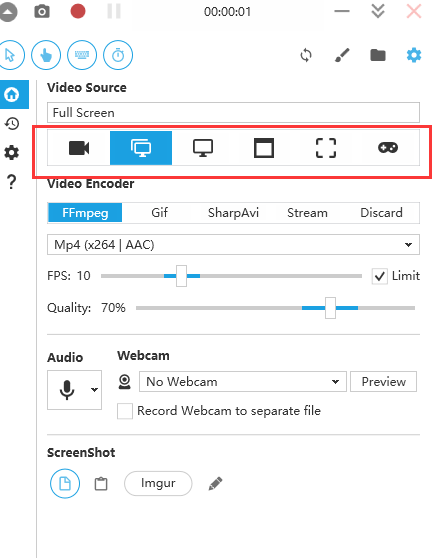Expand the Mp4 (x264 | AAC) codec dropdown

click(233, 245)
